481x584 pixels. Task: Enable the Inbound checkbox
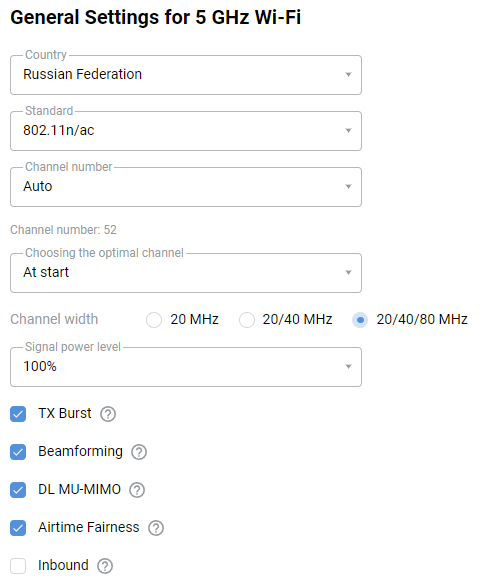tap(18, 566)
